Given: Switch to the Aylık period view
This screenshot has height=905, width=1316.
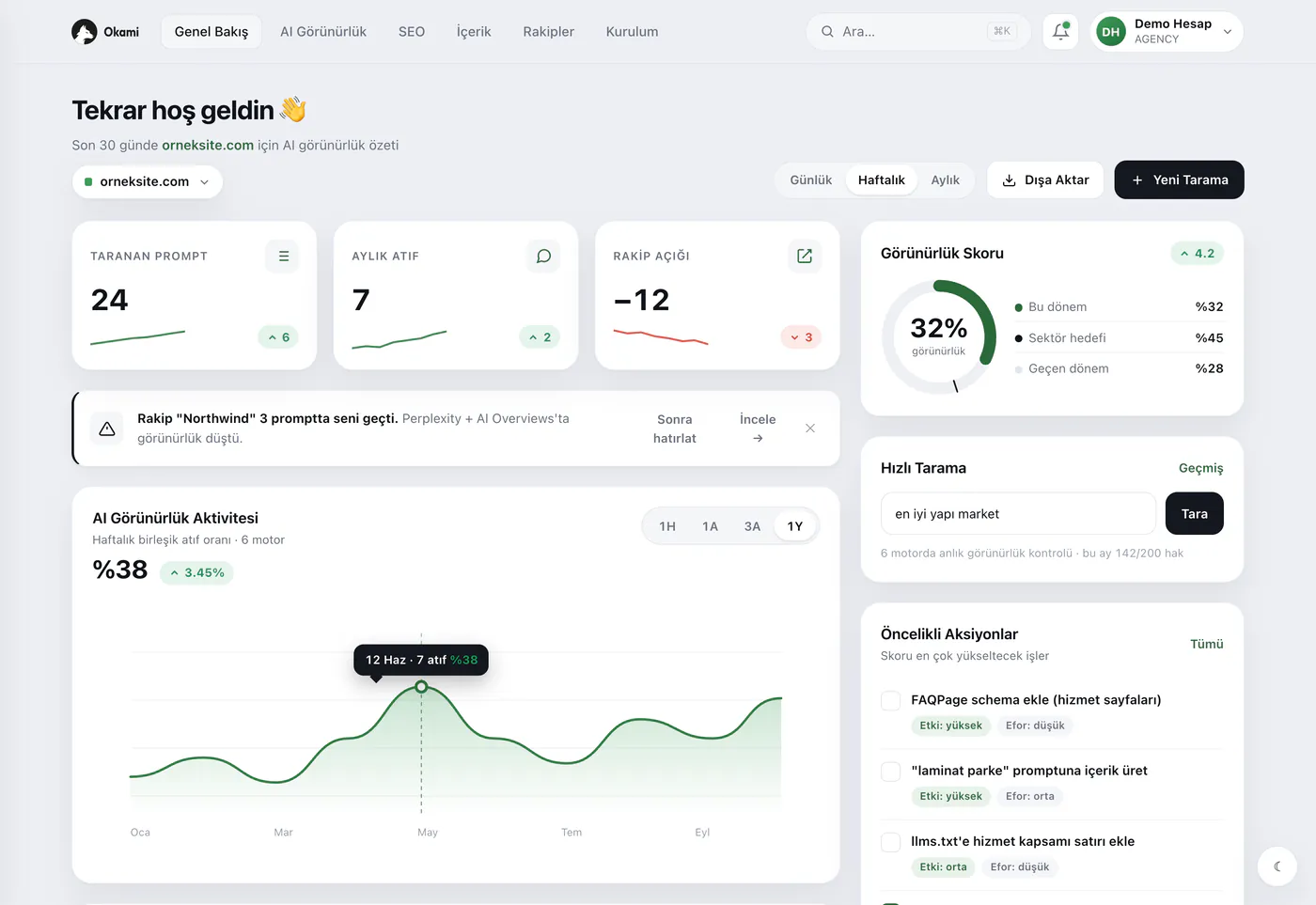Looking at the screenshot, I should [945, 179].
